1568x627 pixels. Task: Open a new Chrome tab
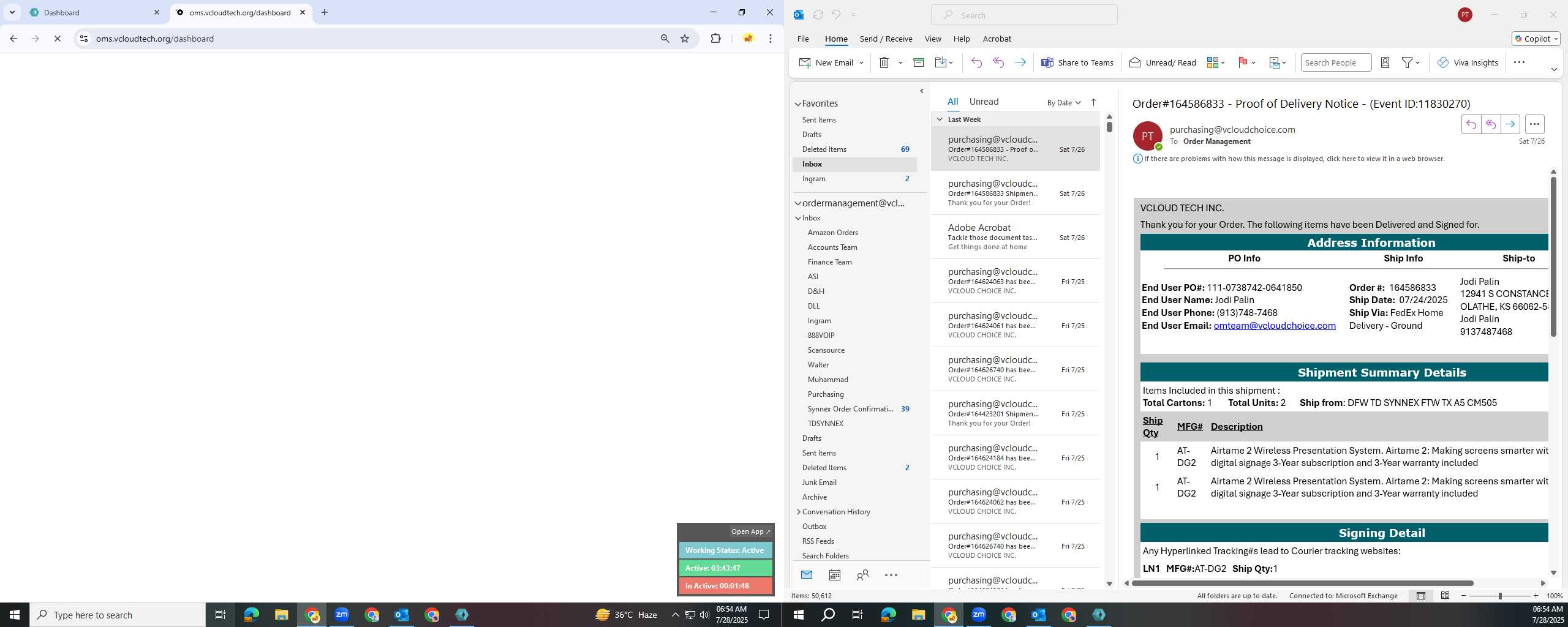pyautogui.click(x=325, y=12)
